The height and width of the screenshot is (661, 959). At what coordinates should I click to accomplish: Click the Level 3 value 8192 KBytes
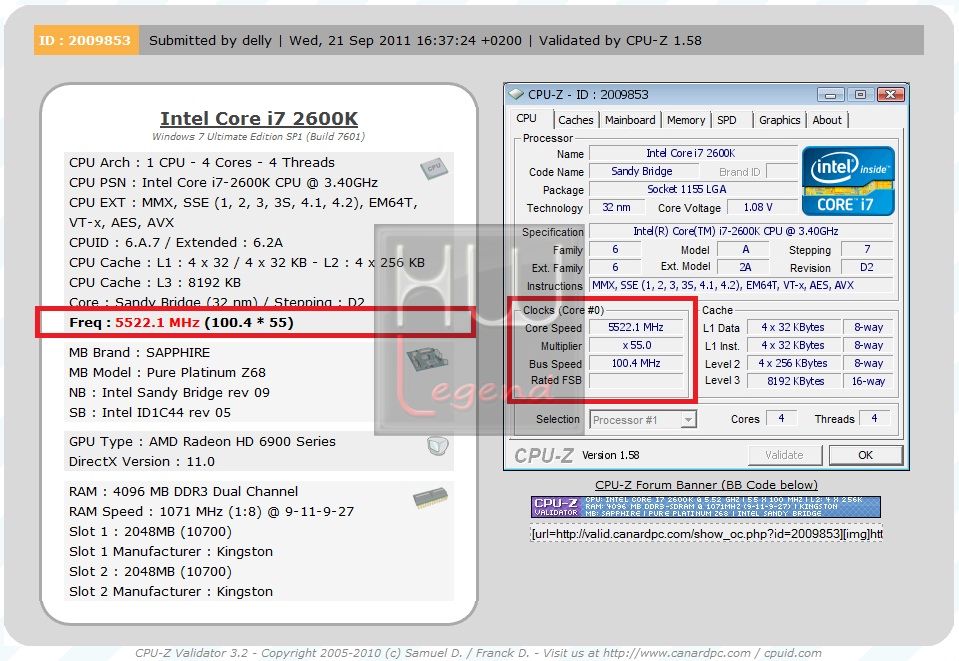pyautogui.click(x=793, y=381)
